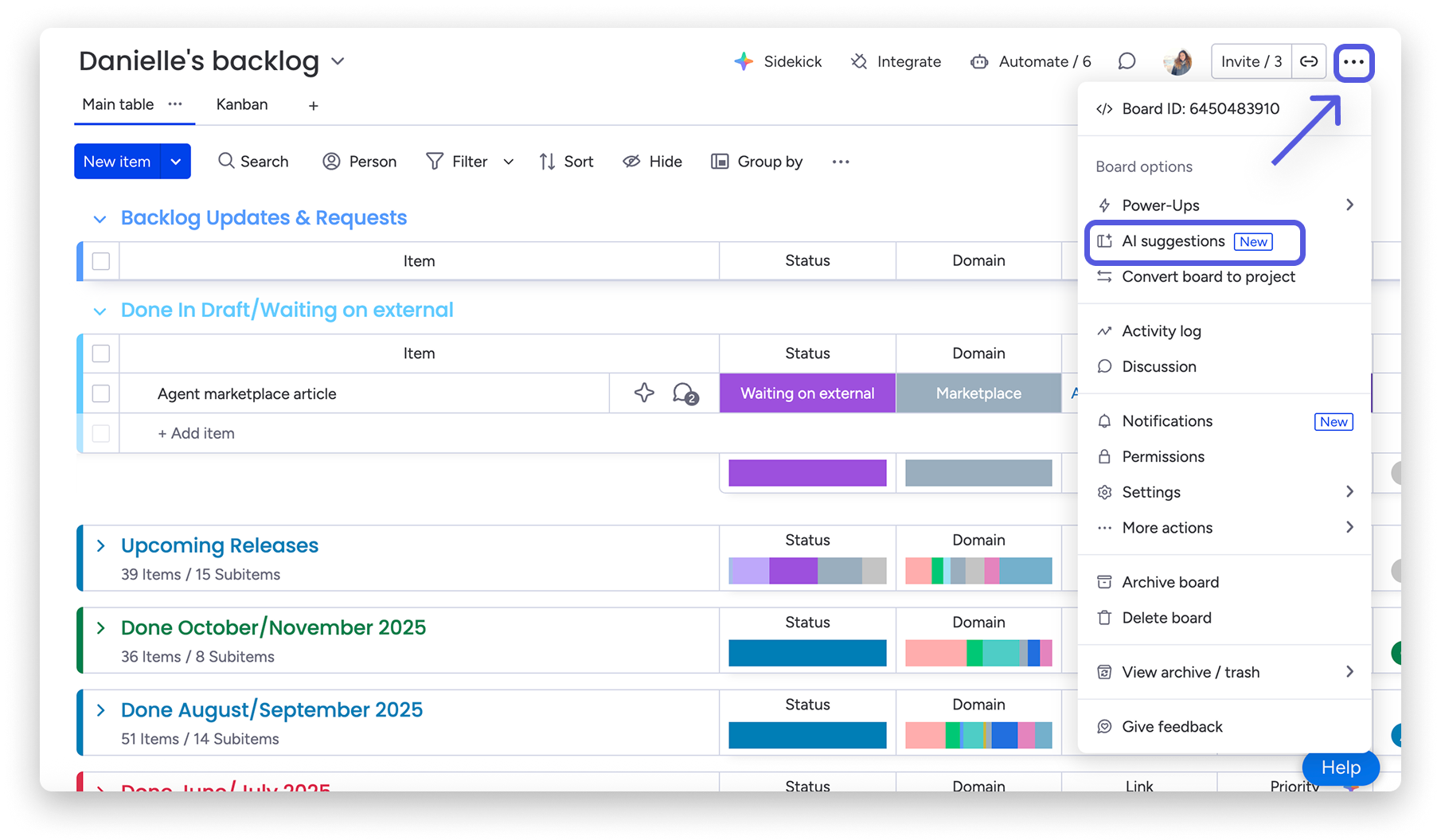Open board discussion speech bubble in header
The height and width of the screenshot is (840, 1441).
pos(1127,61)
